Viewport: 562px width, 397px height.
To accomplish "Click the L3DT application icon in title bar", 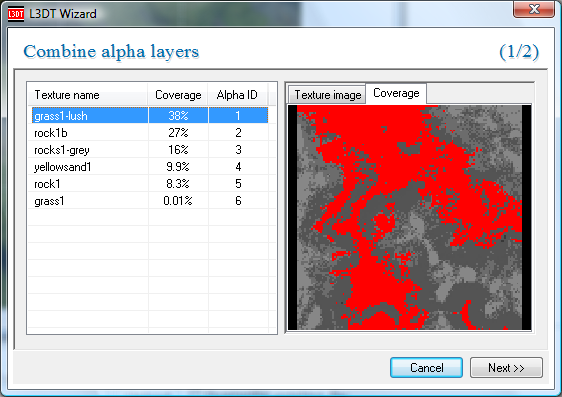I will pos(16,14).
